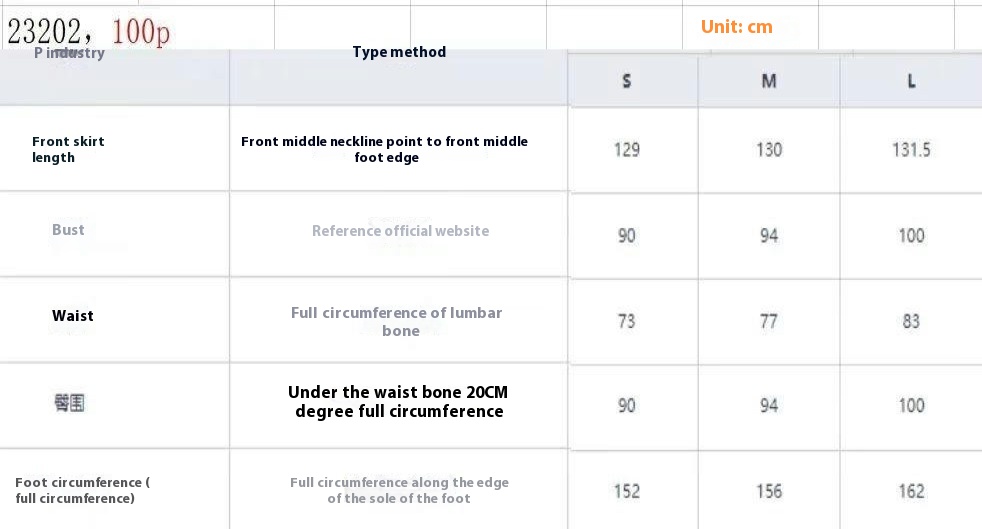The width and height of the screenshot is (982, 529).
Task: Select the 152 foot circumference value
Action: tap(626, 491)
